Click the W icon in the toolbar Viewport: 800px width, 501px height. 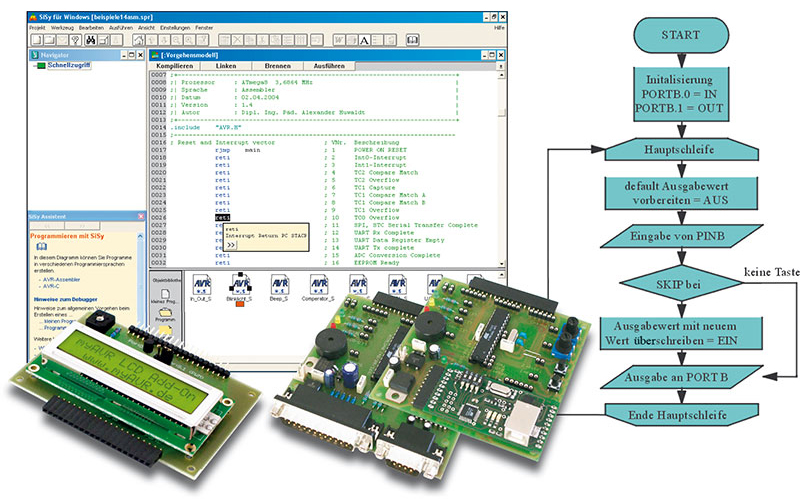(x=339, y=40)
